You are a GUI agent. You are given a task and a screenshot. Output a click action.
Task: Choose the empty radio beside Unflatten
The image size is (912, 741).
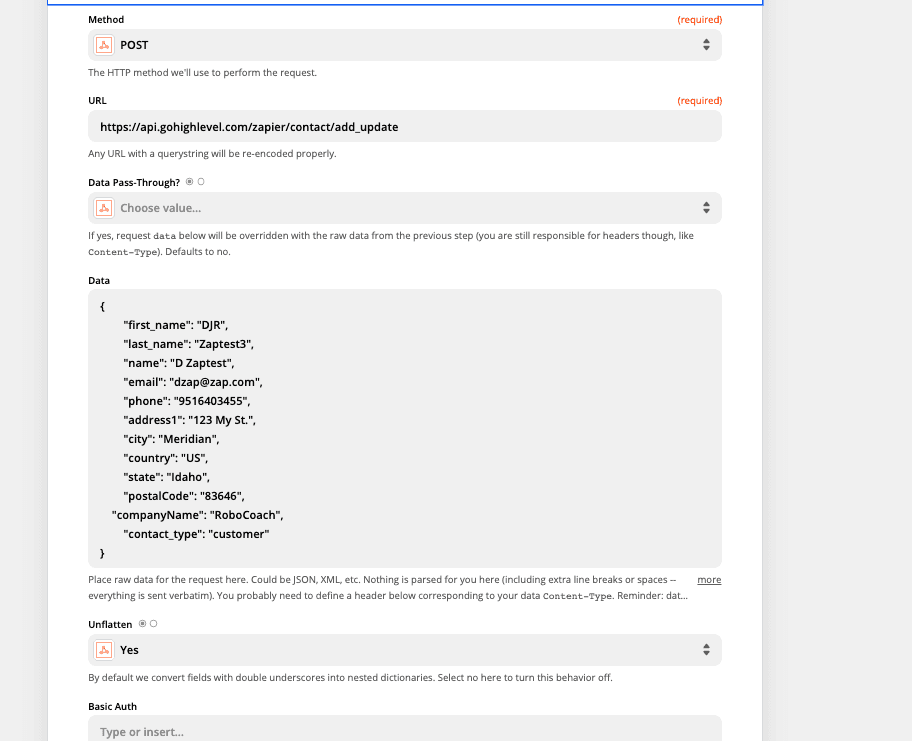click(x=154, y=624)
